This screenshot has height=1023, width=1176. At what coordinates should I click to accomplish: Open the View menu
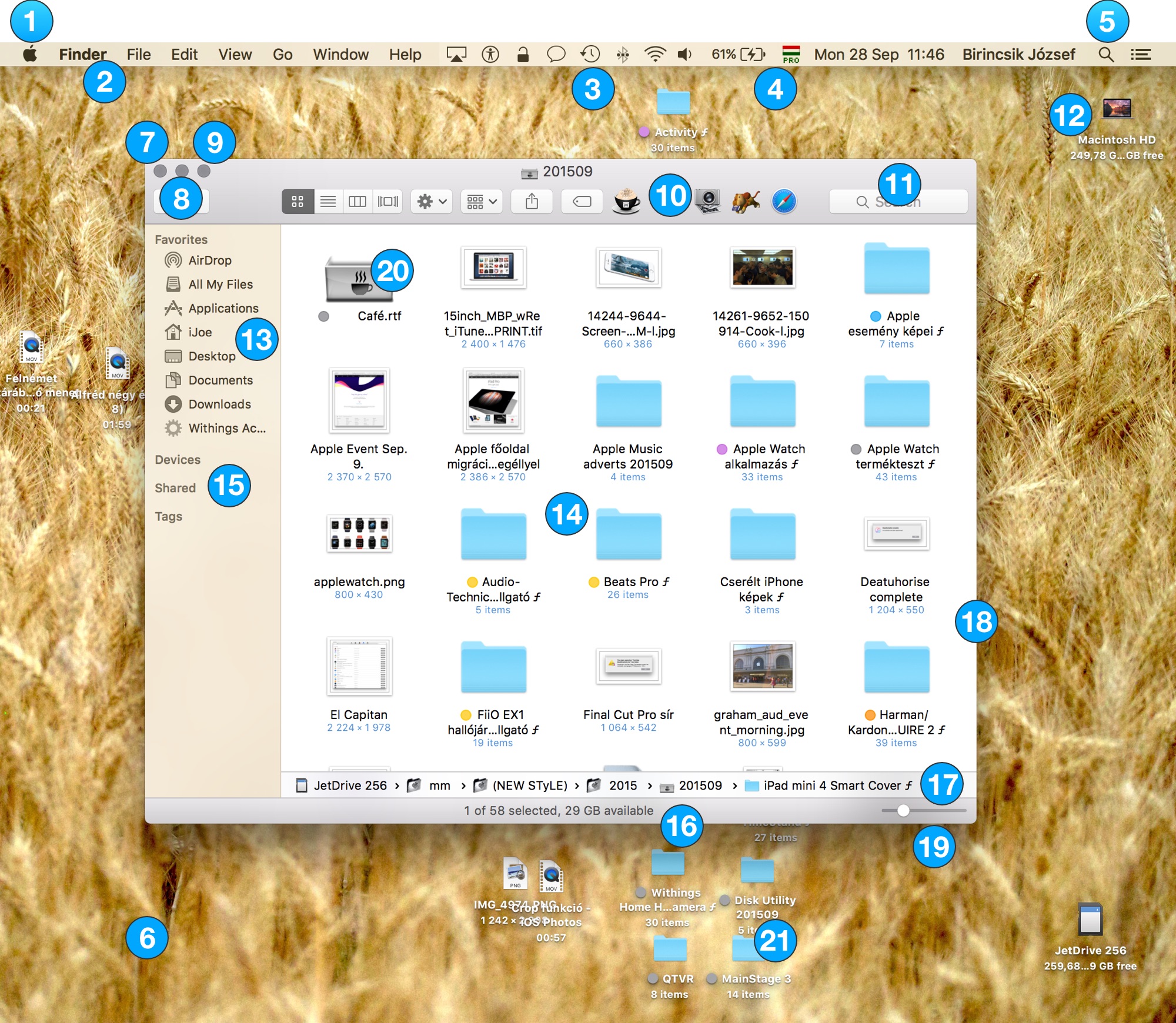235,55
